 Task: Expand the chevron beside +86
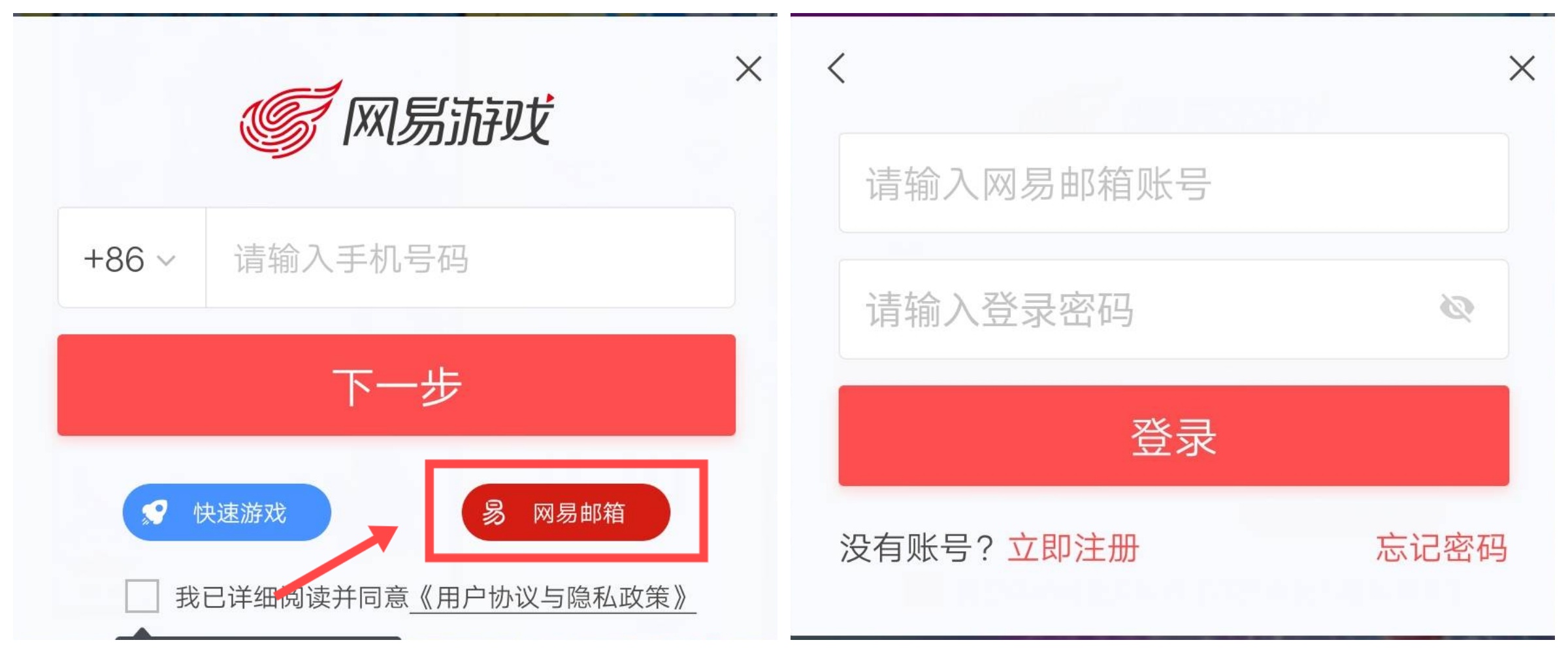pos(167,261)
